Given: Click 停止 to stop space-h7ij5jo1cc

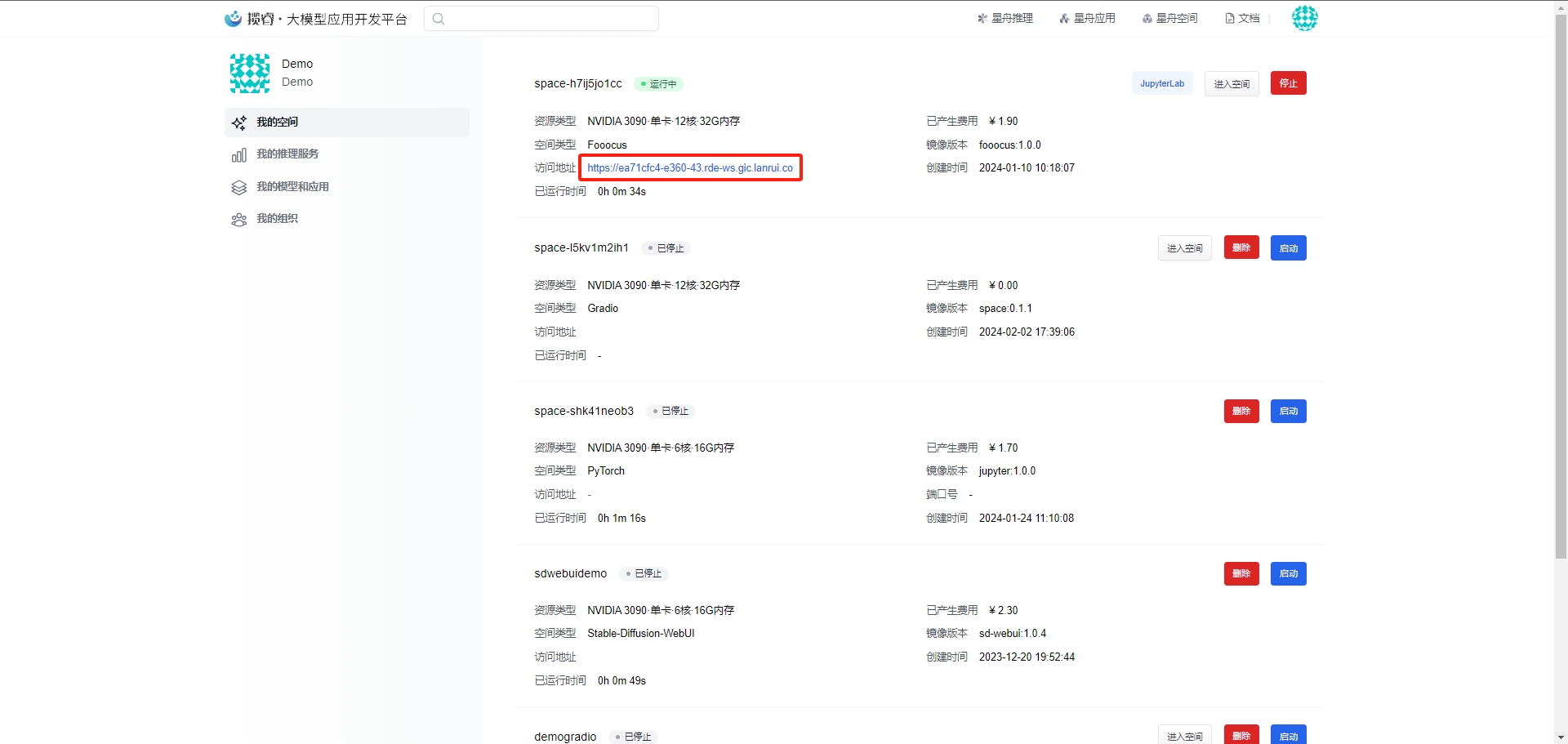Looking at the screenshot, I should pos(1289,83).
